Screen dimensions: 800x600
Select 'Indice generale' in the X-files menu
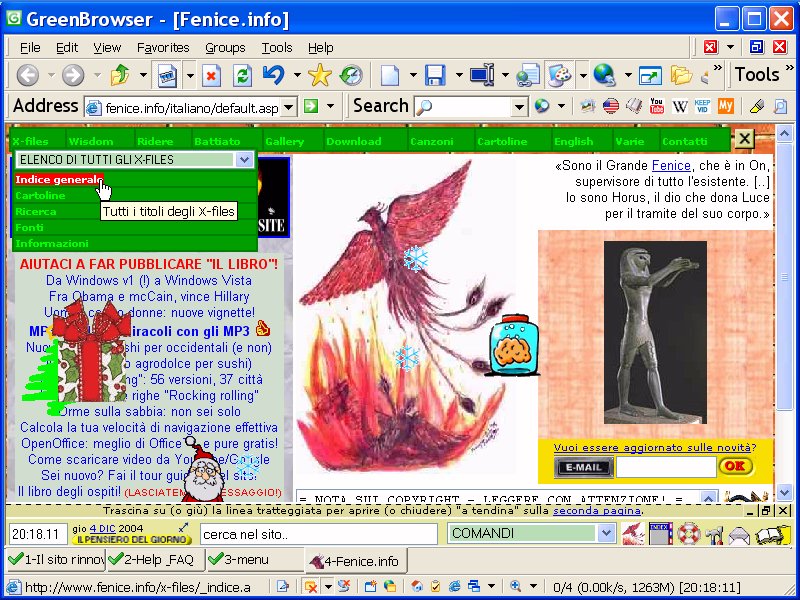click(58, 179)
